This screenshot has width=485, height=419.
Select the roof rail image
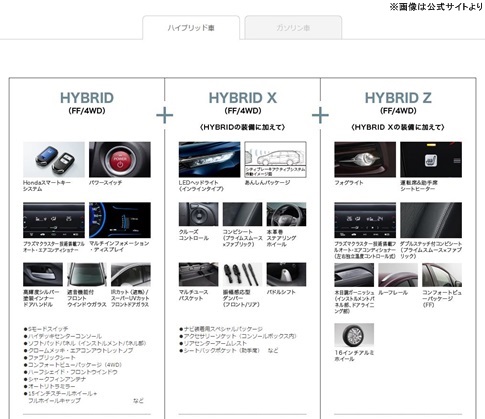398,275
